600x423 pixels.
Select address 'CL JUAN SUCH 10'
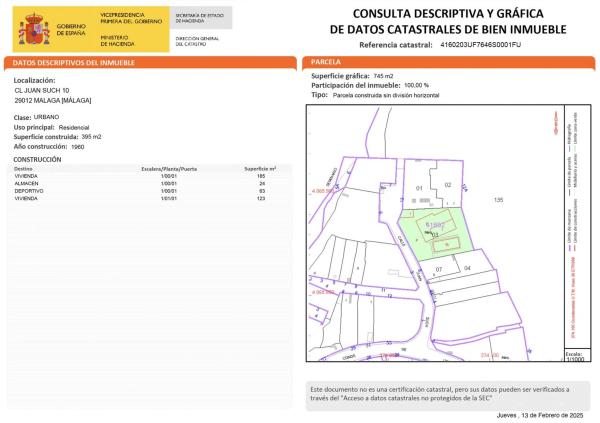coord(42,90)
